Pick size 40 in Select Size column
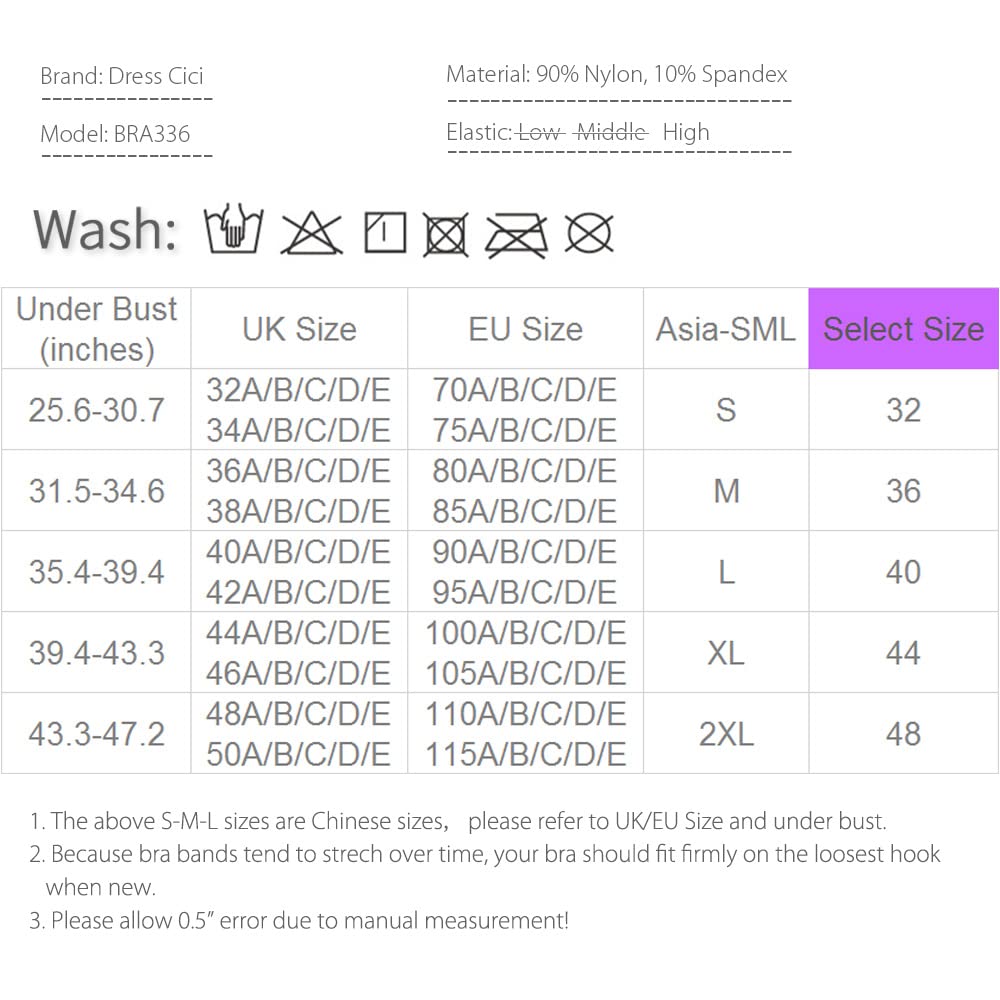Image resolution: width=1000 pixels, height=1000 pixels. click(x=903, y=572)
